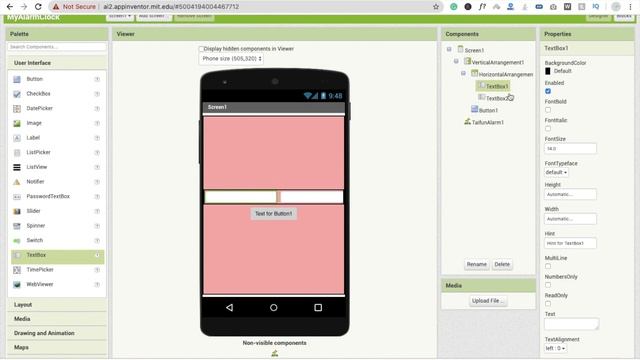Viewport: 640px width, 360px height.
Task: Click the Height Automatic field
Action: pyautogui.click(x=570, y=194)
